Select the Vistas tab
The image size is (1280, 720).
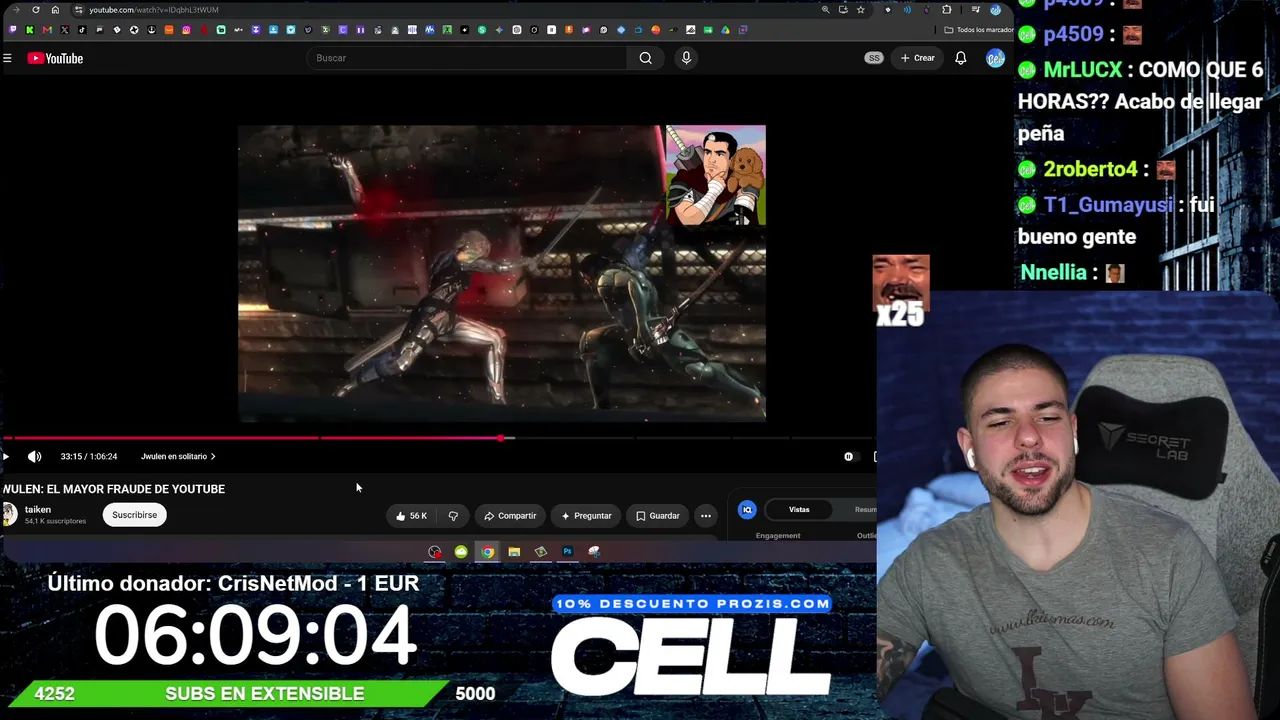(x=799, y=510)
